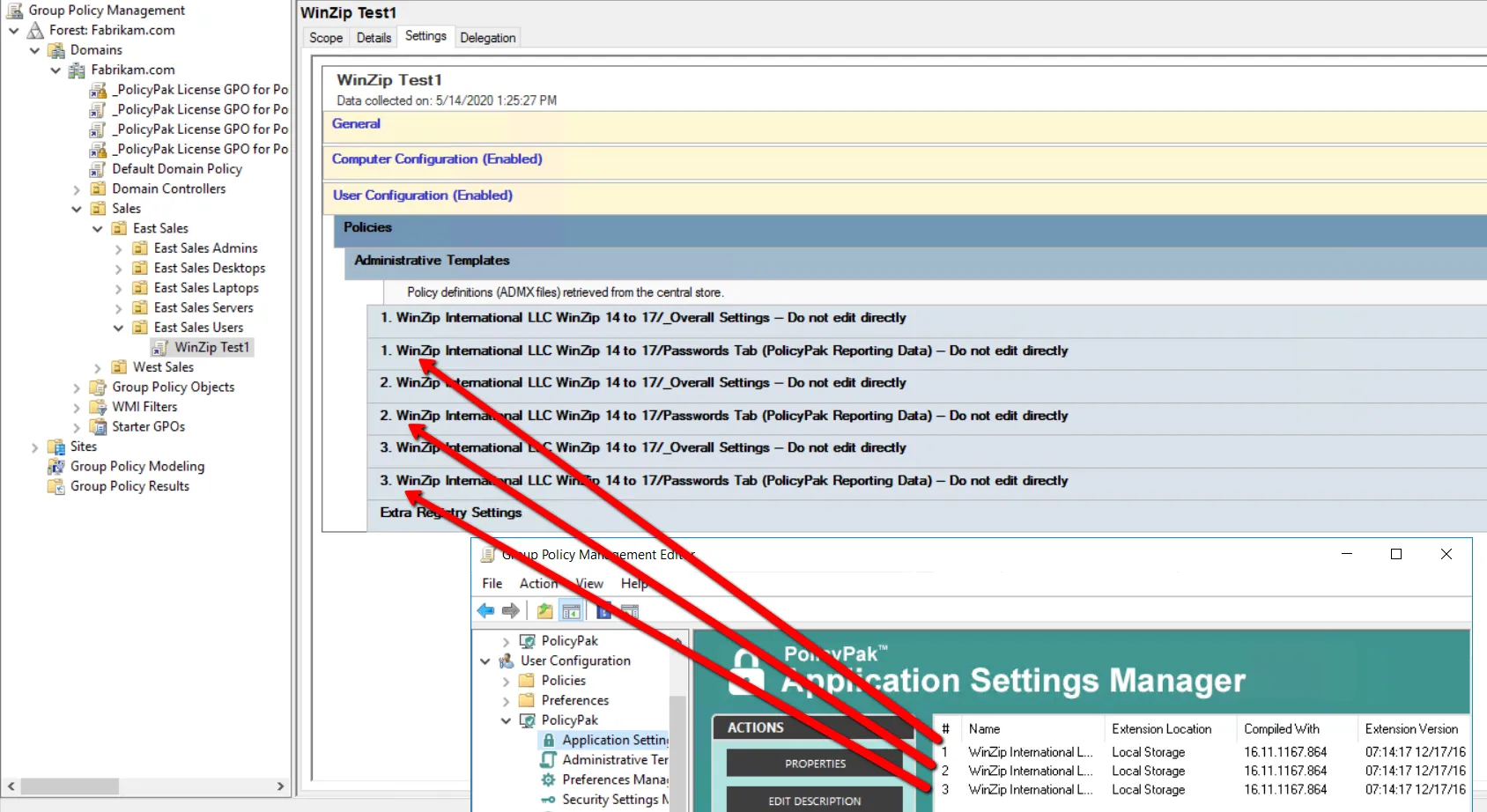The image size is (1487, 812).
Task: Click the East Sales Laptops OU icon
Action: pyautogui.click(x=139, y=288)
